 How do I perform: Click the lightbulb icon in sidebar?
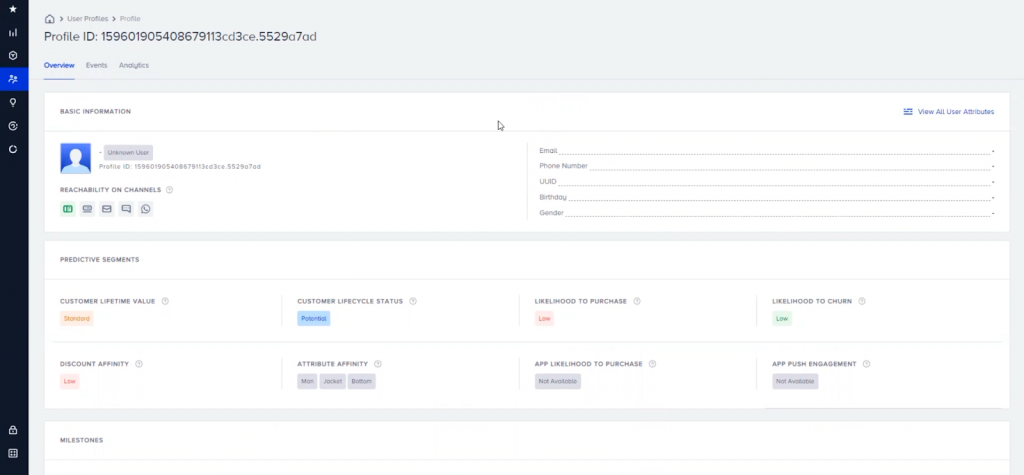(x=13, y=102)
